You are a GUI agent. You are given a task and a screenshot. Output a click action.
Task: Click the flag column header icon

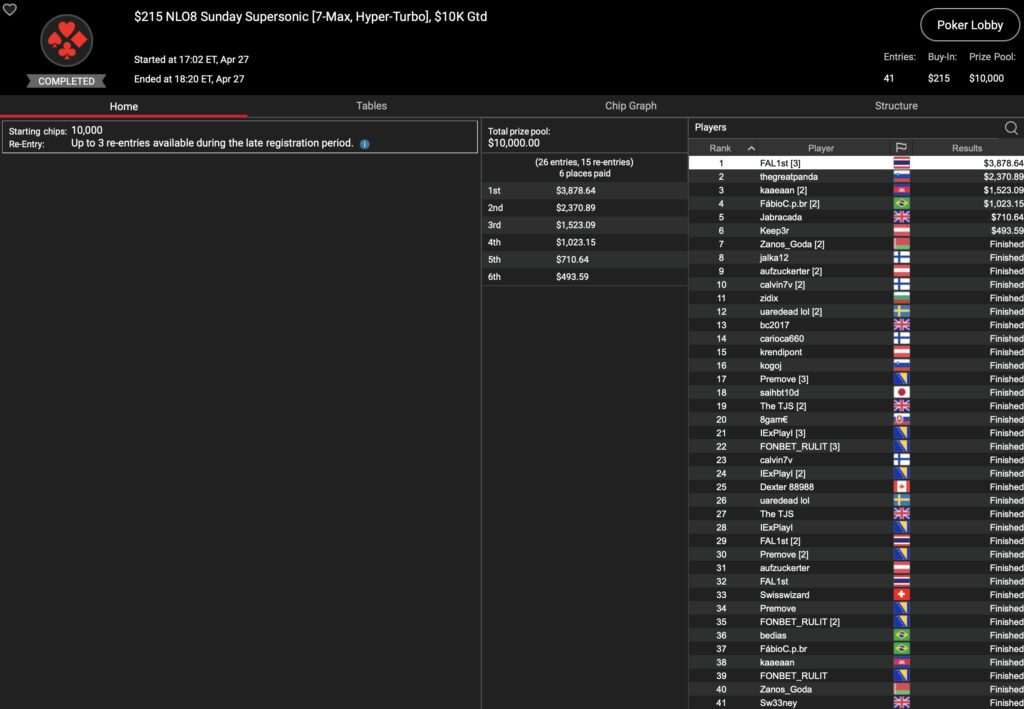tap(901, 148)
